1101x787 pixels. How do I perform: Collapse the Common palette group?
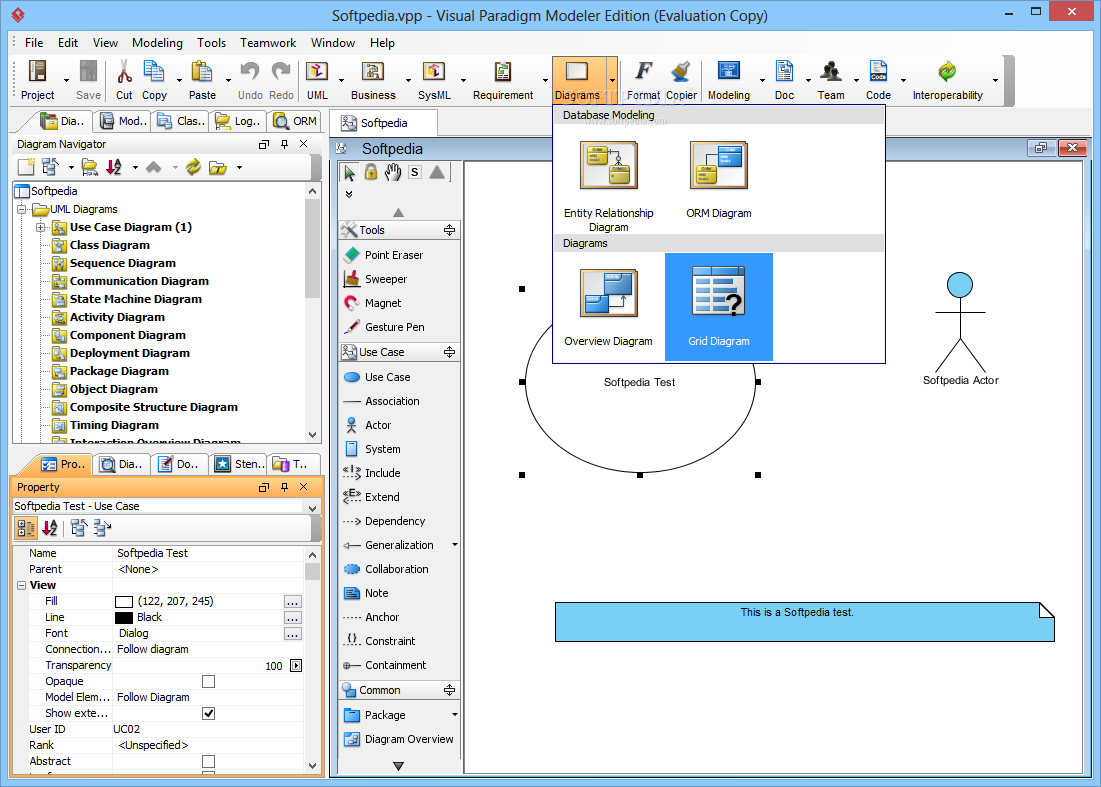pos(449,690)
